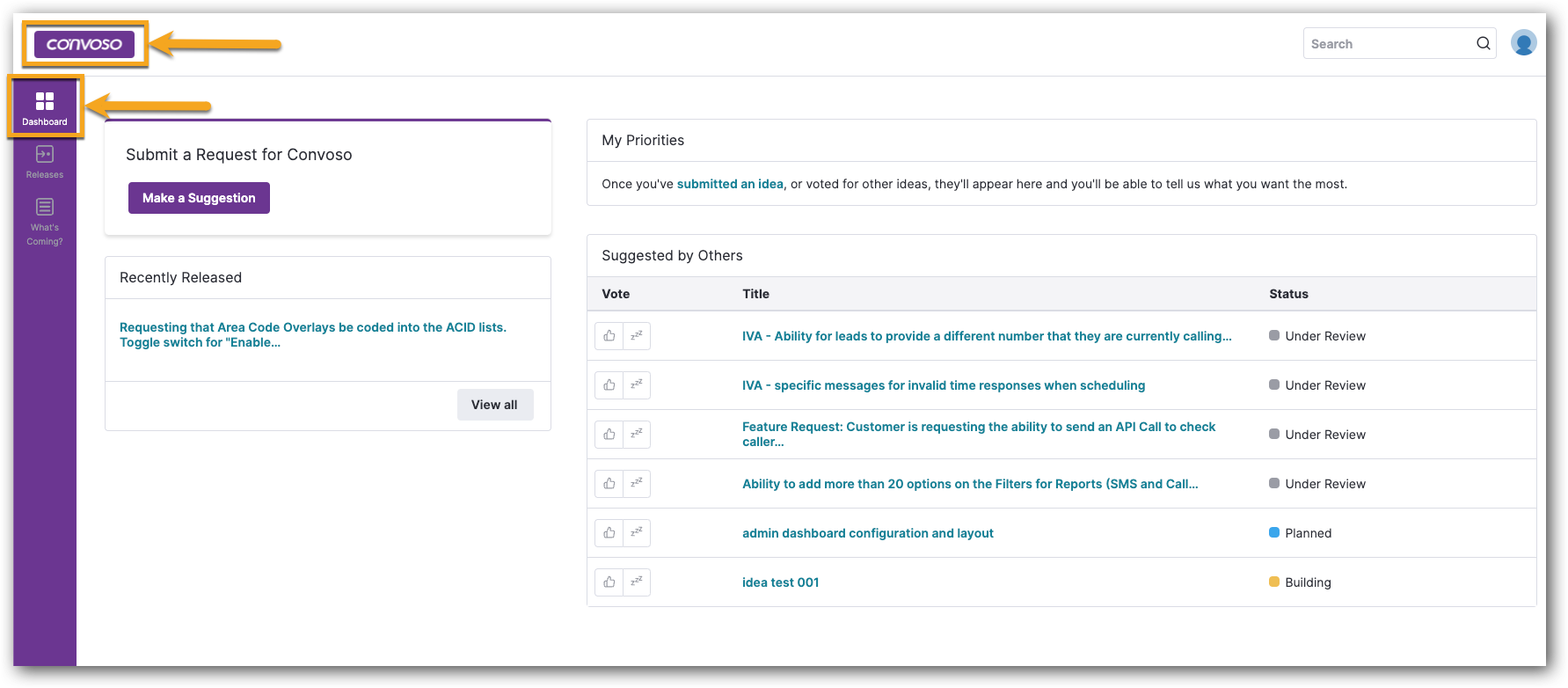1568x688 pixels.
Task: Thumbs up the 'idea test 001' suggestion
Action: (609, 582)
